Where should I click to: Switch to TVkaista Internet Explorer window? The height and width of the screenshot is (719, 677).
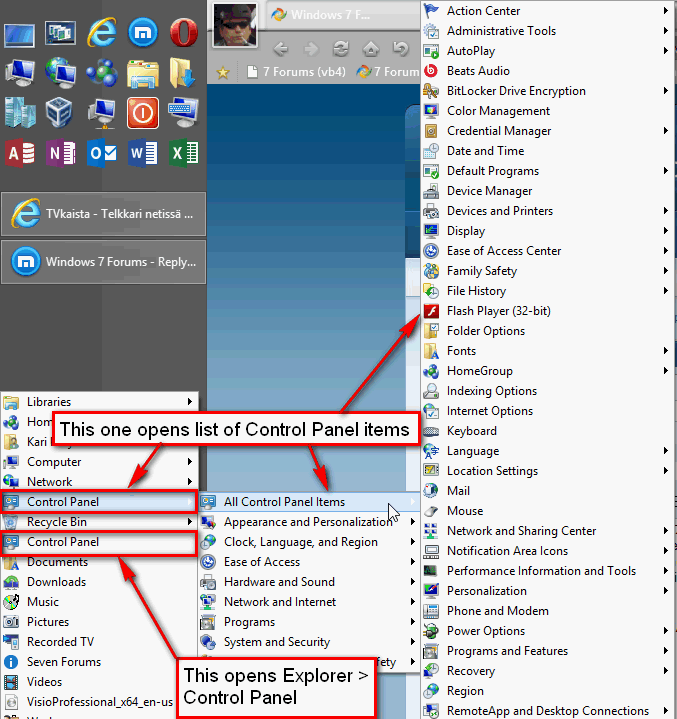point(103,214)
